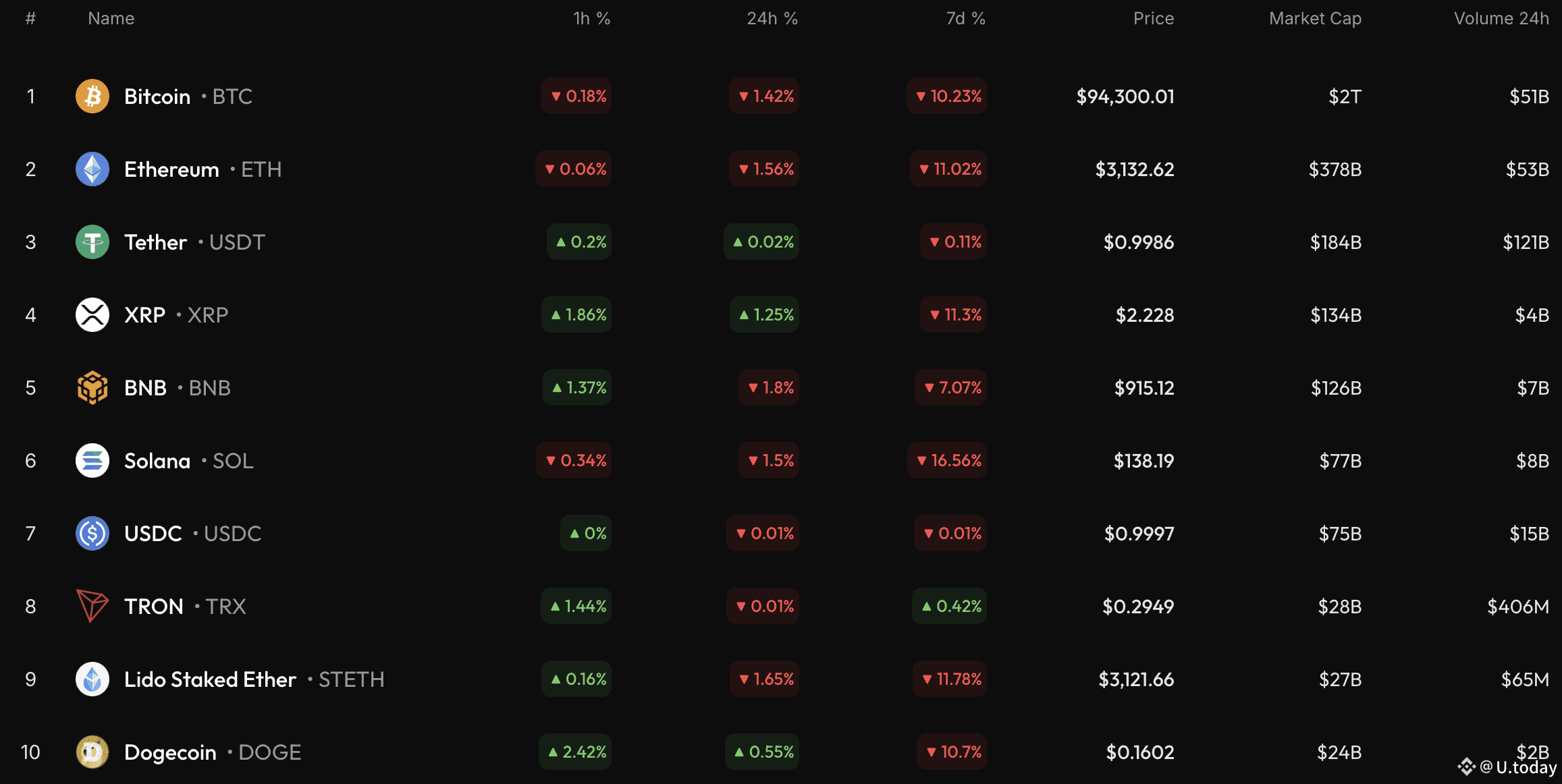Click the Bitcoin logo icon
Image resolution: width=1562 pixels, height=784 pixels.
(x=92, y=96)
